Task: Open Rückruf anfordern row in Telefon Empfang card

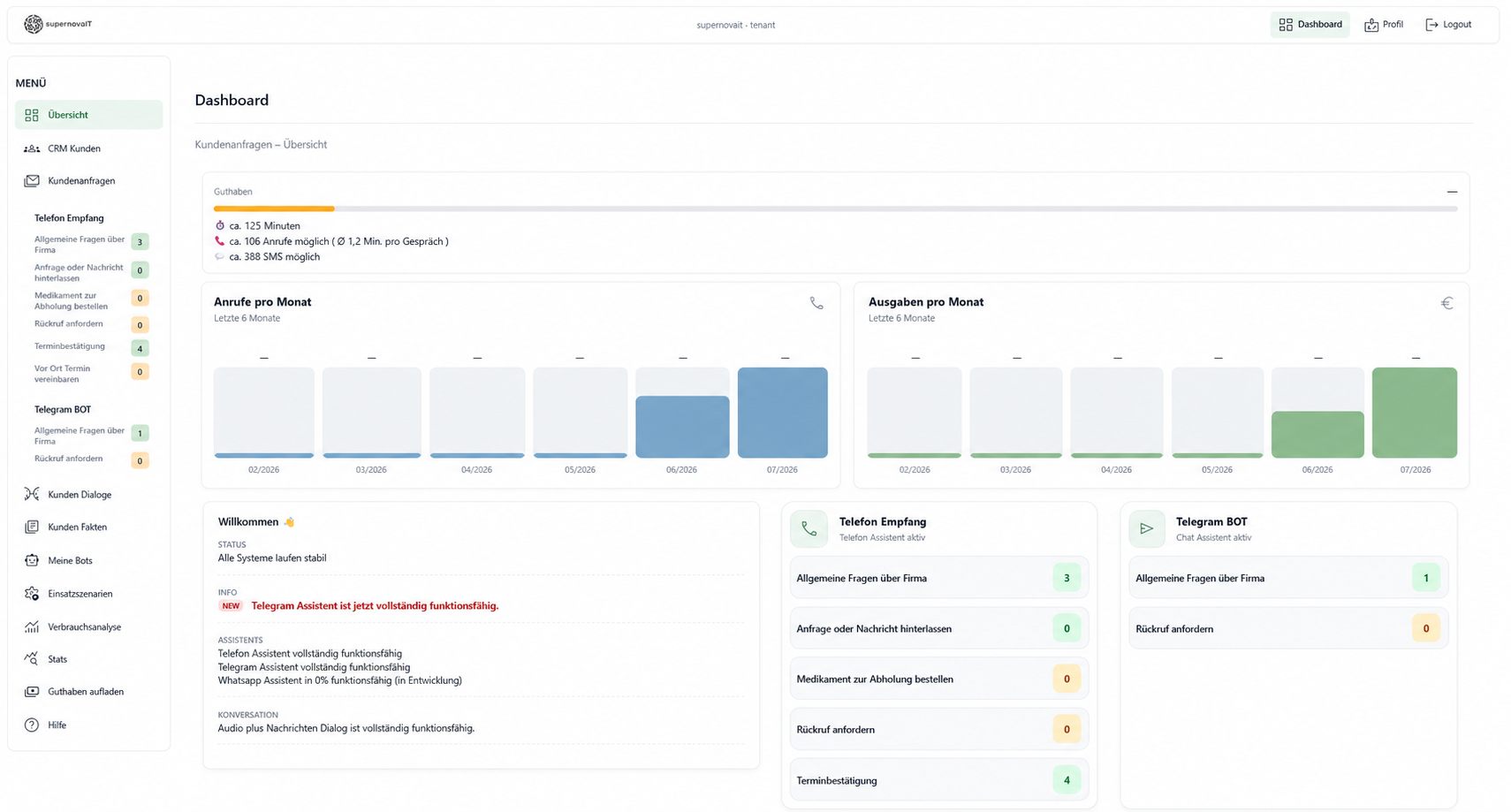Action: (939, 729)
